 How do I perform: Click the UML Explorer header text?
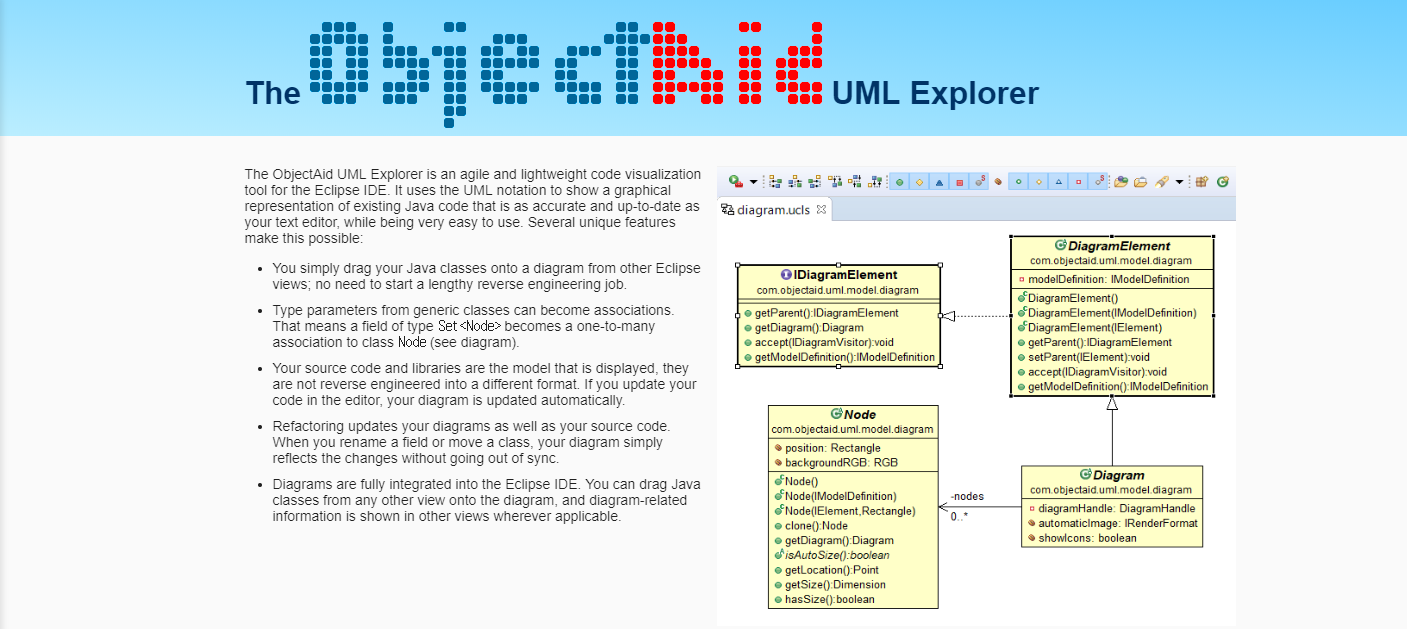click(935, 94)
